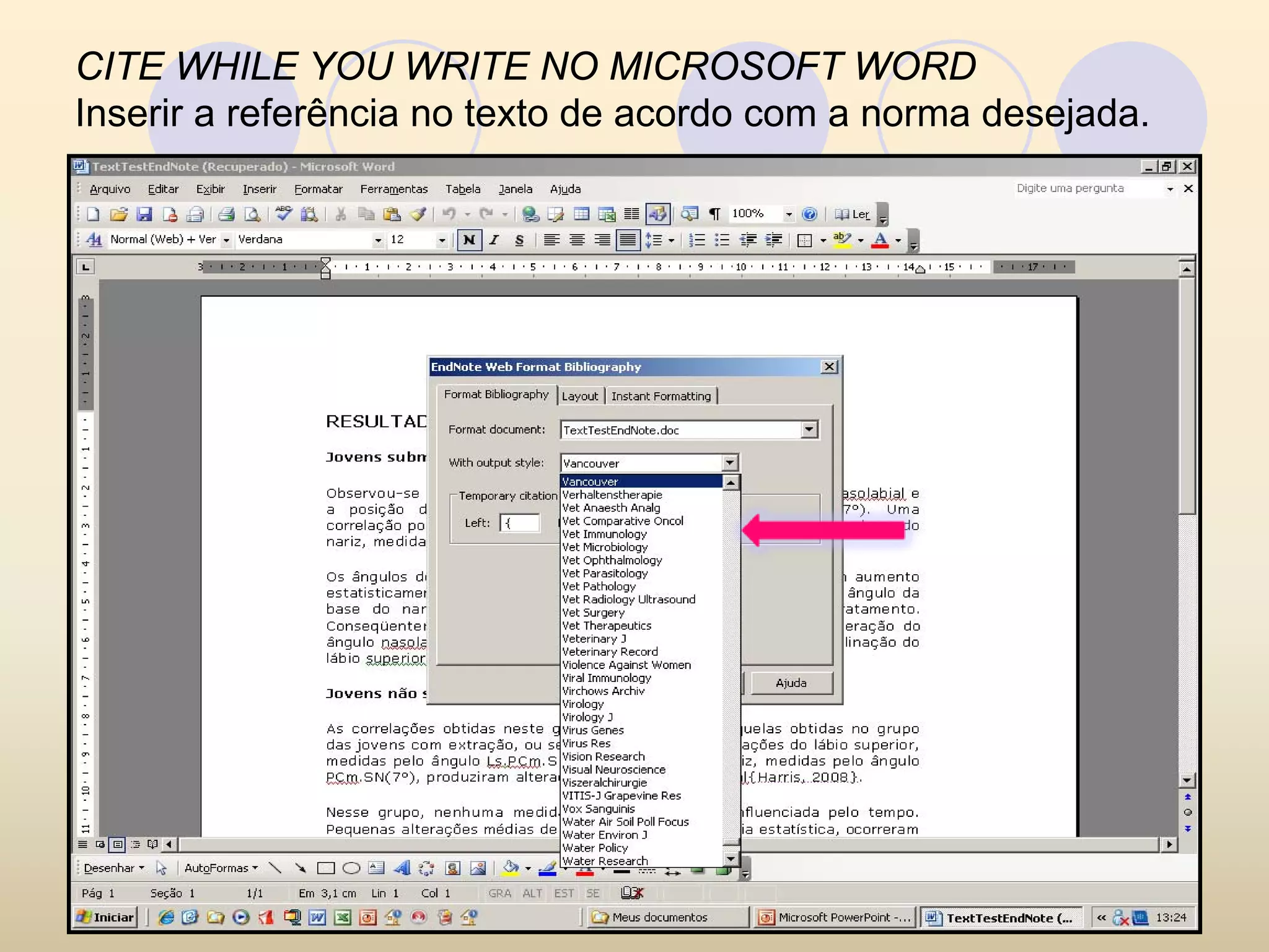
Task: Open the 100% zoom dropdown
Action: click(x=788, y=214)
